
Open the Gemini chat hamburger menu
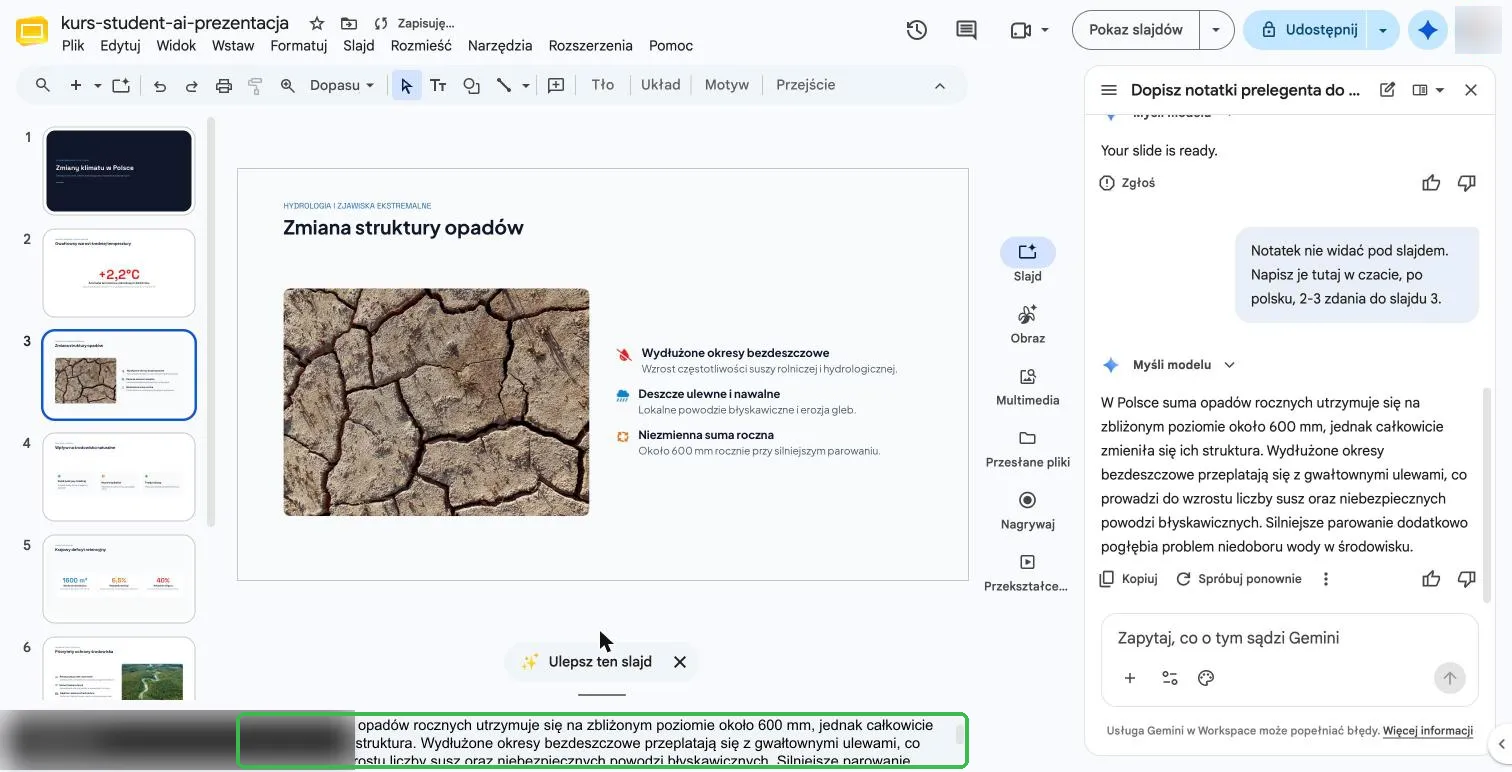[x=1108, y=90]
